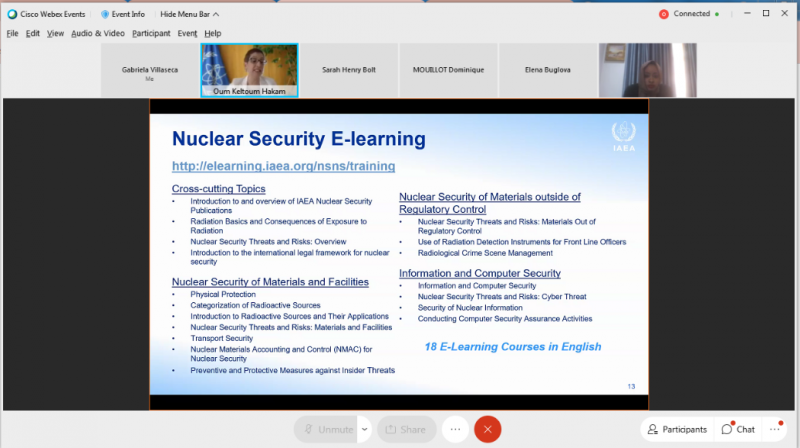This screenshot has width=800, height=448.
Task: Click the Nuclear Security E-learning slide title
Action: coord(298,139)
